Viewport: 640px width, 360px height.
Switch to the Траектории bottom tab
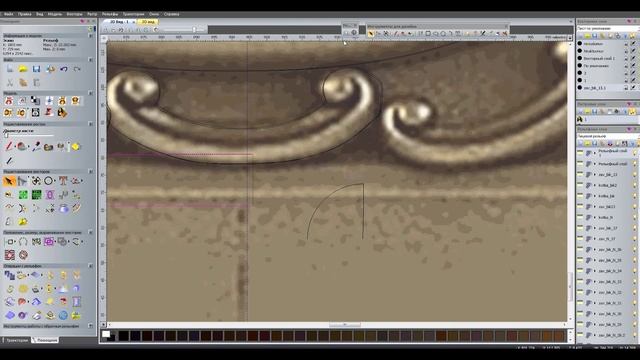click(x=17, y=340)
